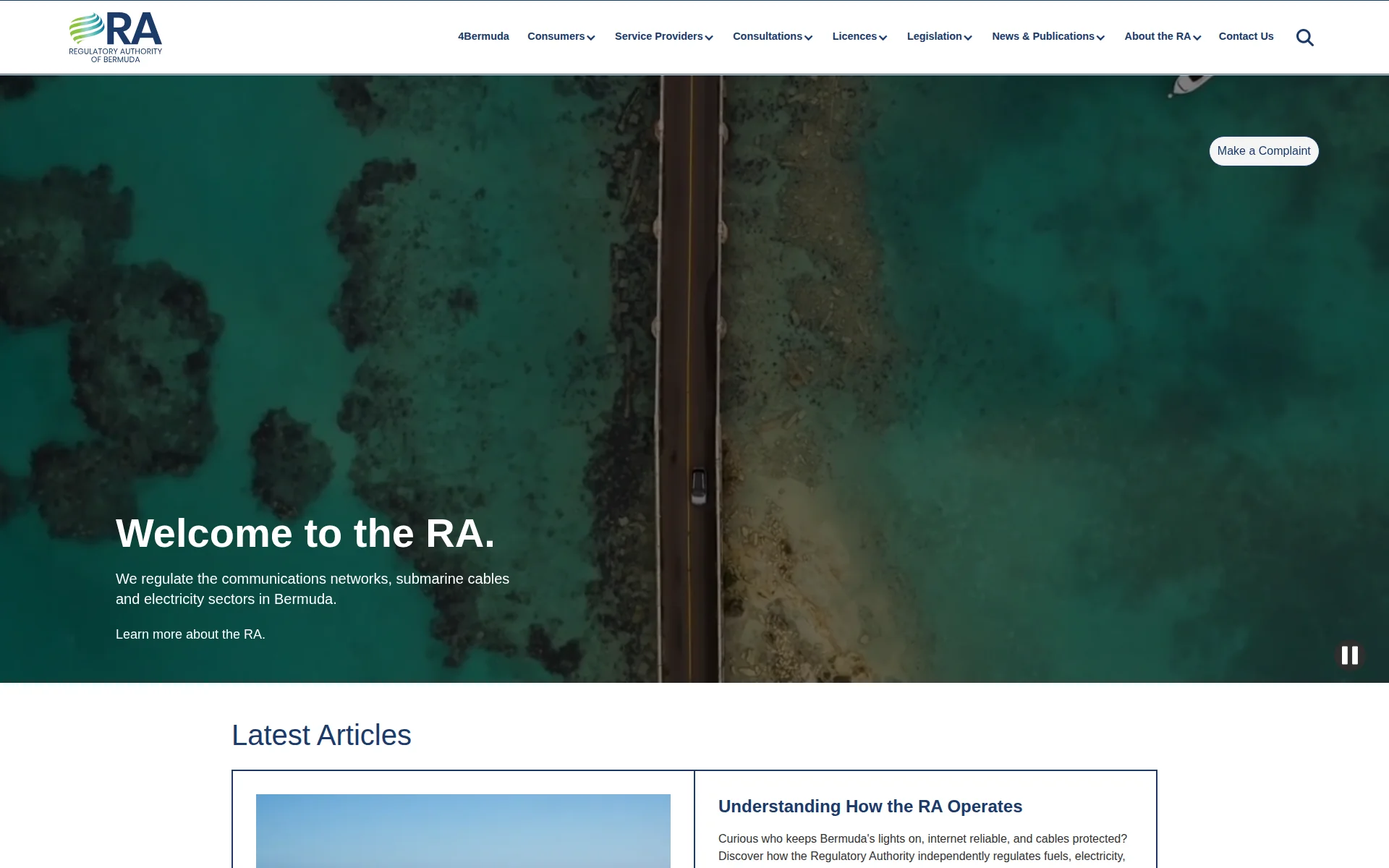Image resolution: width=1389 pixels, height=868 pixels.
Task: Pause the hero background video
Action: point(1349,655)
